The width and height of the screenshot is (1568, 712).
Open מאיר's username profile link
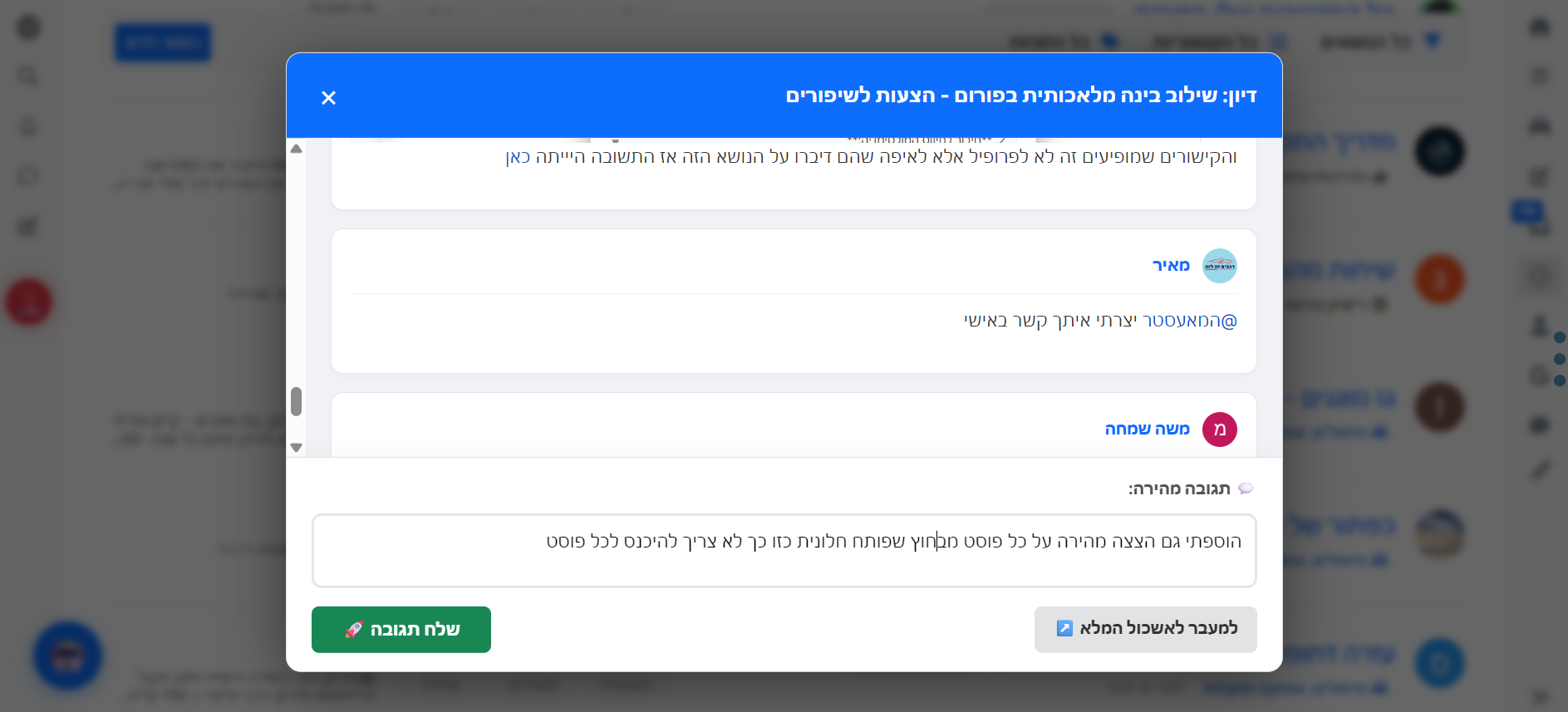1169,265
